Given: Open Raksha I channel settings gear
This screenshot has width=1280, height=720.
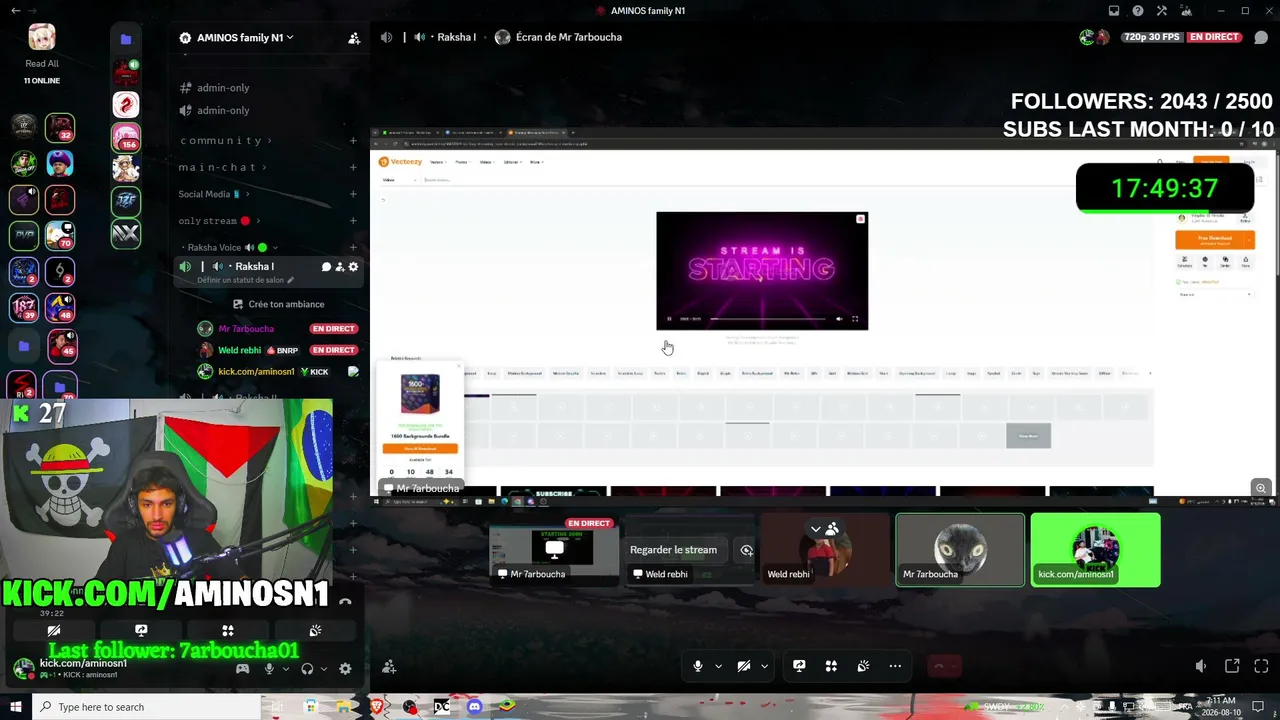Looking at the screenshot, I should click(x=353, y=267).
